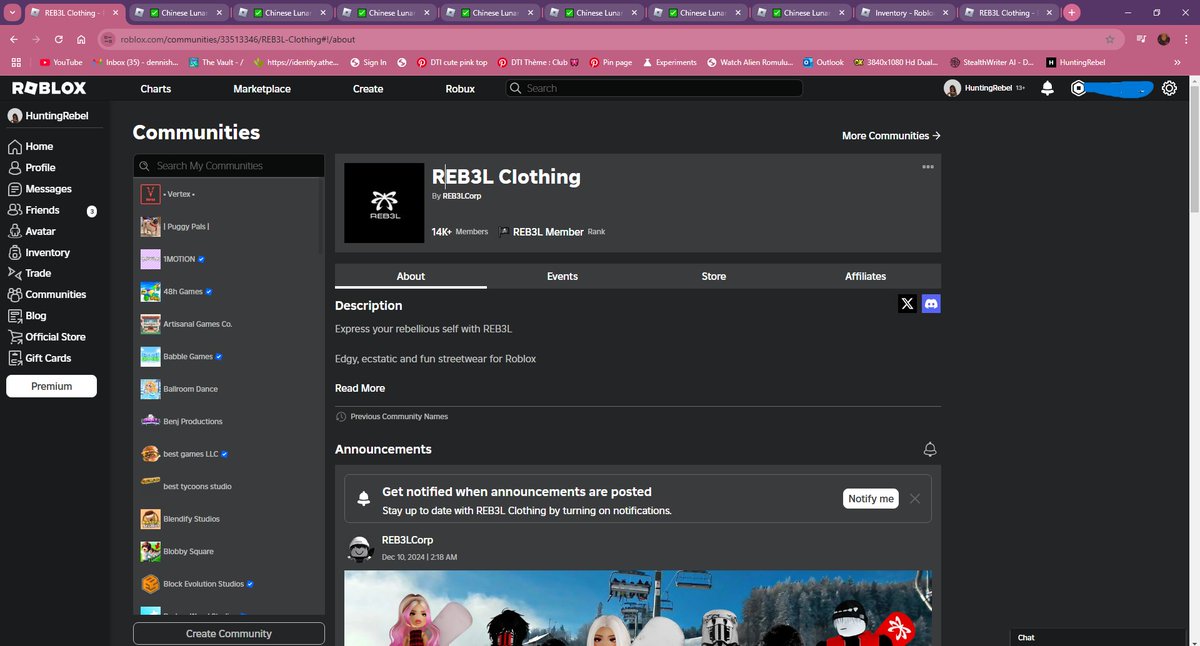Screen dimensions: 1200x646
Task: Open Profile in the sidebar
Action: pos(31,167)
